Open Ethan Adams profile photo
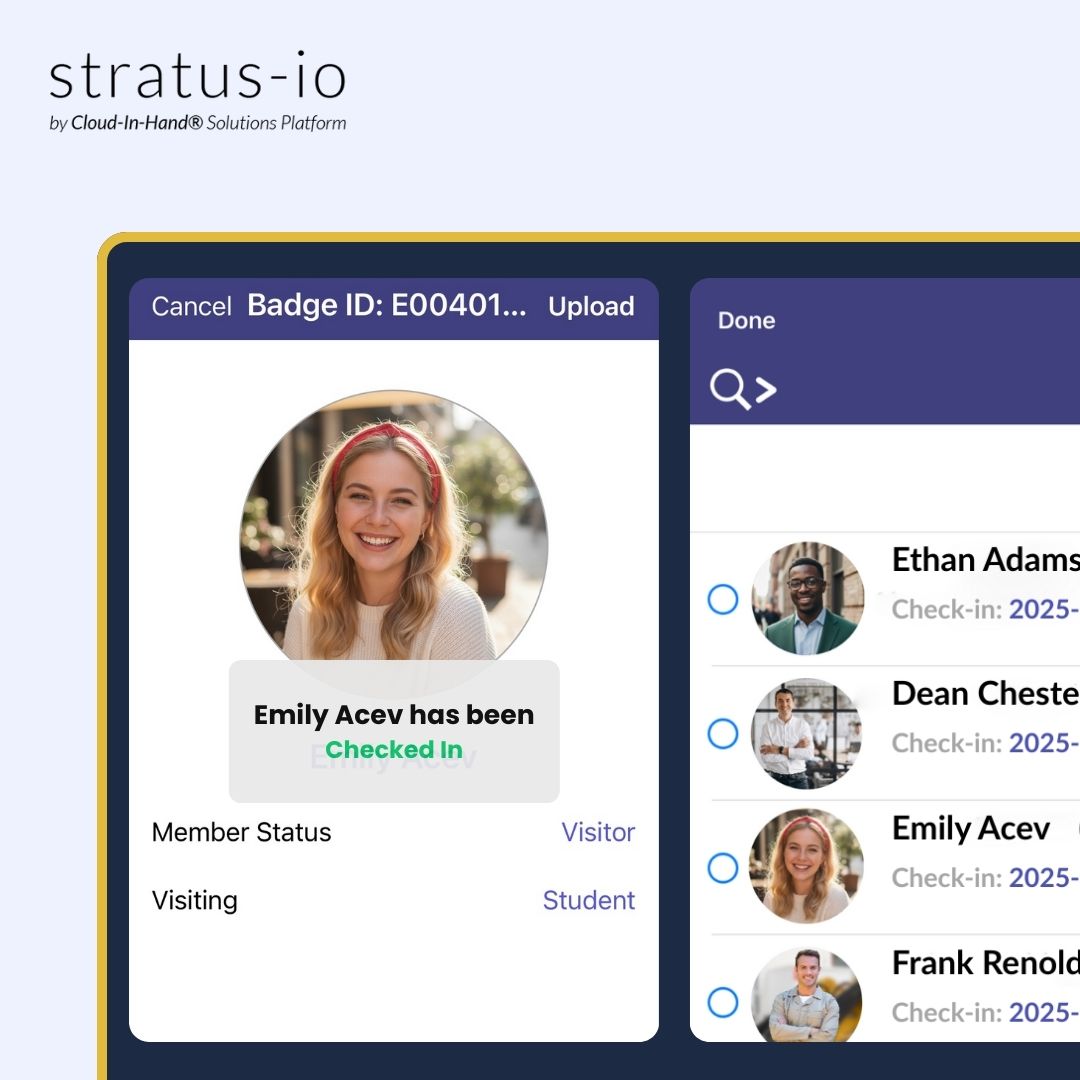1080x1080 pixels. tap(807, 599)
